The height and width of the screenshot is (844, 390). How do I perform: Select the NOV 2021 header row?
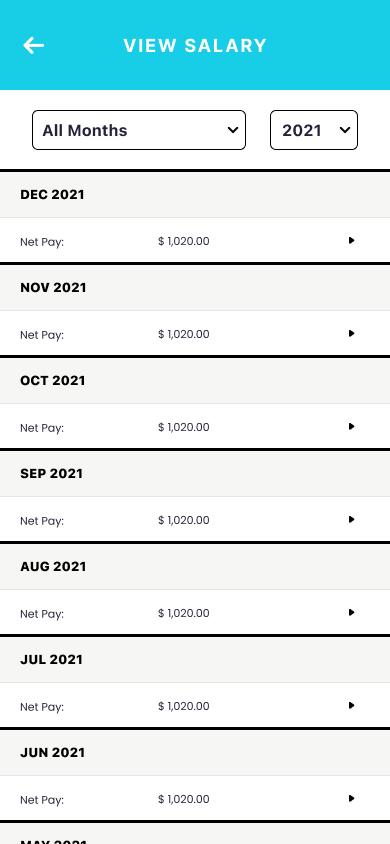pos(195,287)
